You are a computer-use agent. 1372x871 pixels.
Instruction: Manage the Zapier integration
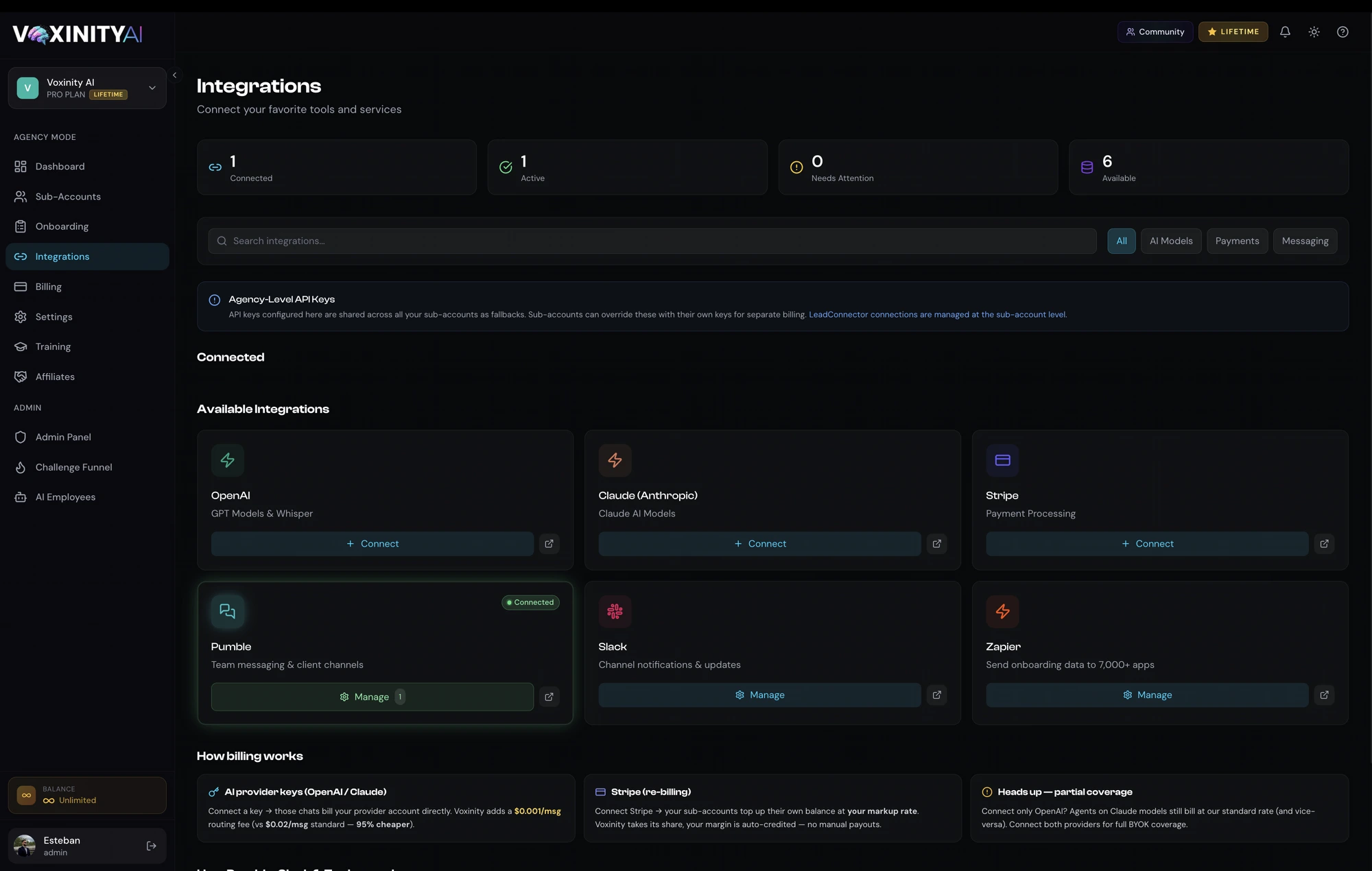1147,695
